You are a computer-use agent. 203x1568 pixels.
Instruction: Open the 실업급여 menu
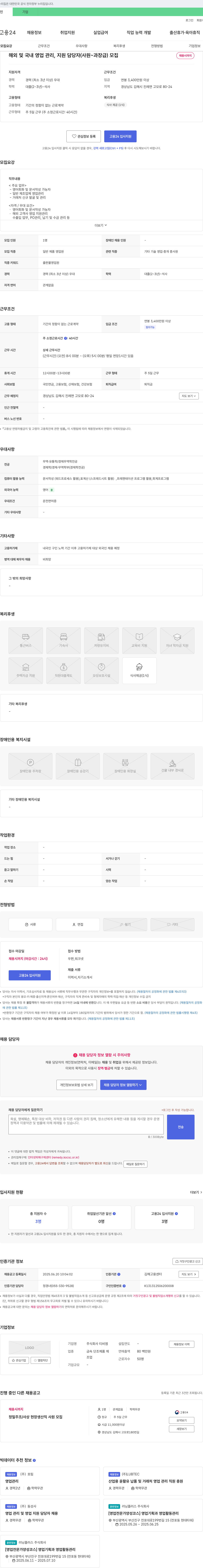(101, 32)
